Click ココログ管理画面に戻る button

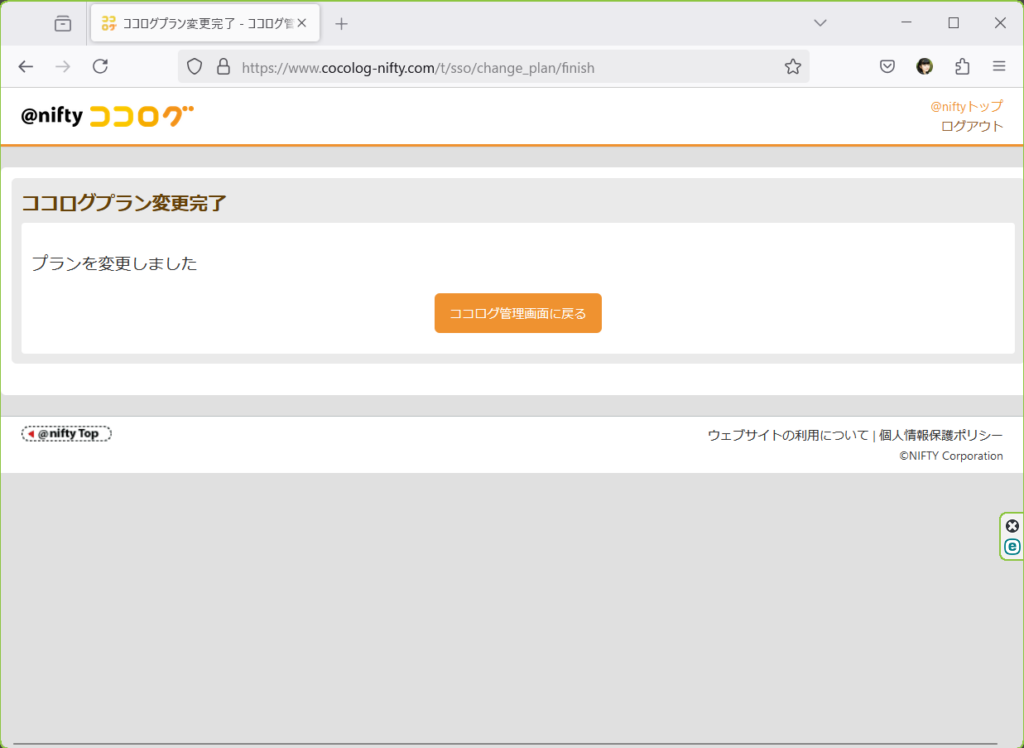click(x=518, y=313)
